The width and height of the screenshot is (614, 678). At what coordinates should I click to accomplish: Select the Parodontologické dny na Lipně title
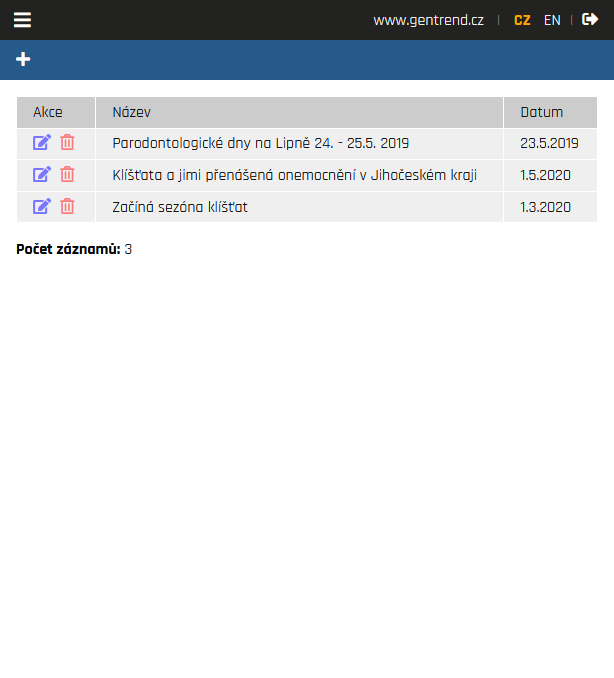260,143
